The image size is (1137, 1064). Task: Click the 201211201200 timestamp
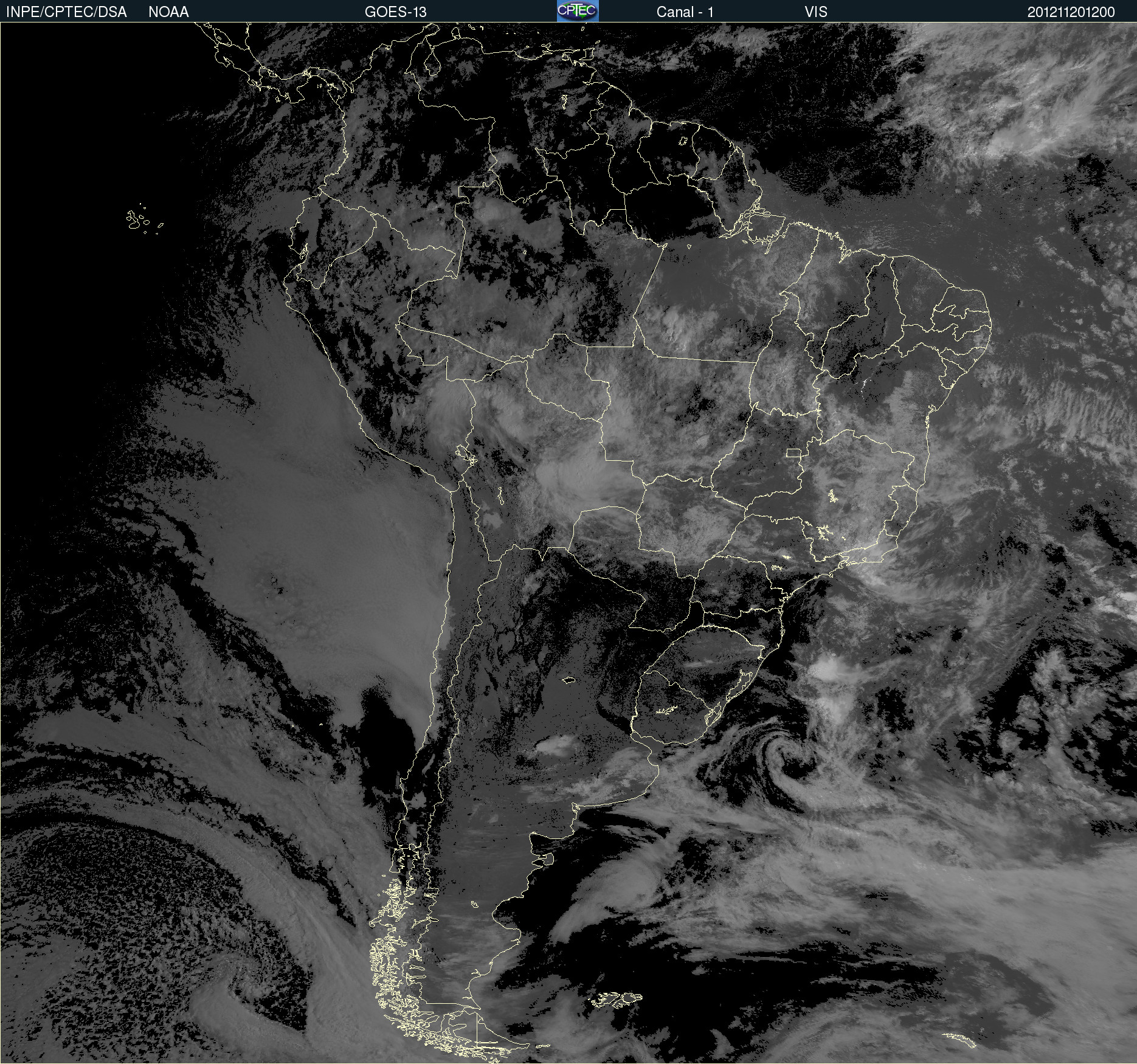[1071, 12]
